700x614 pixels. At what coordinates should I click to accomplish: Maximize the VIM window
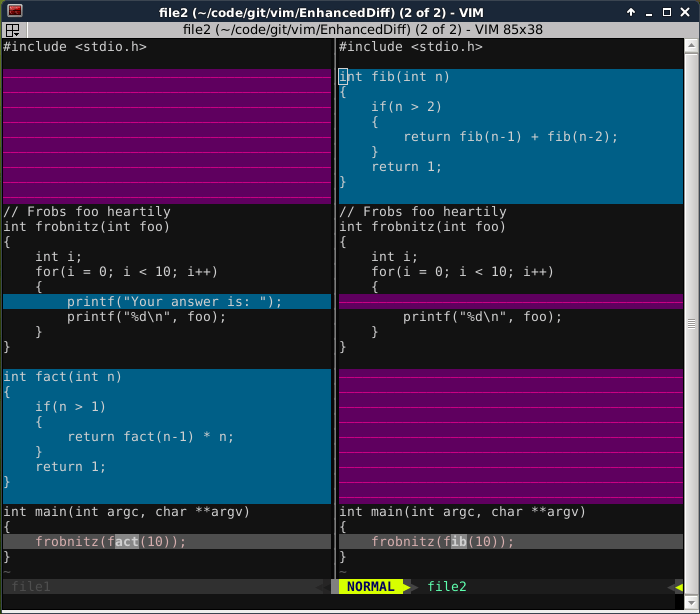(x=667, y=12)
